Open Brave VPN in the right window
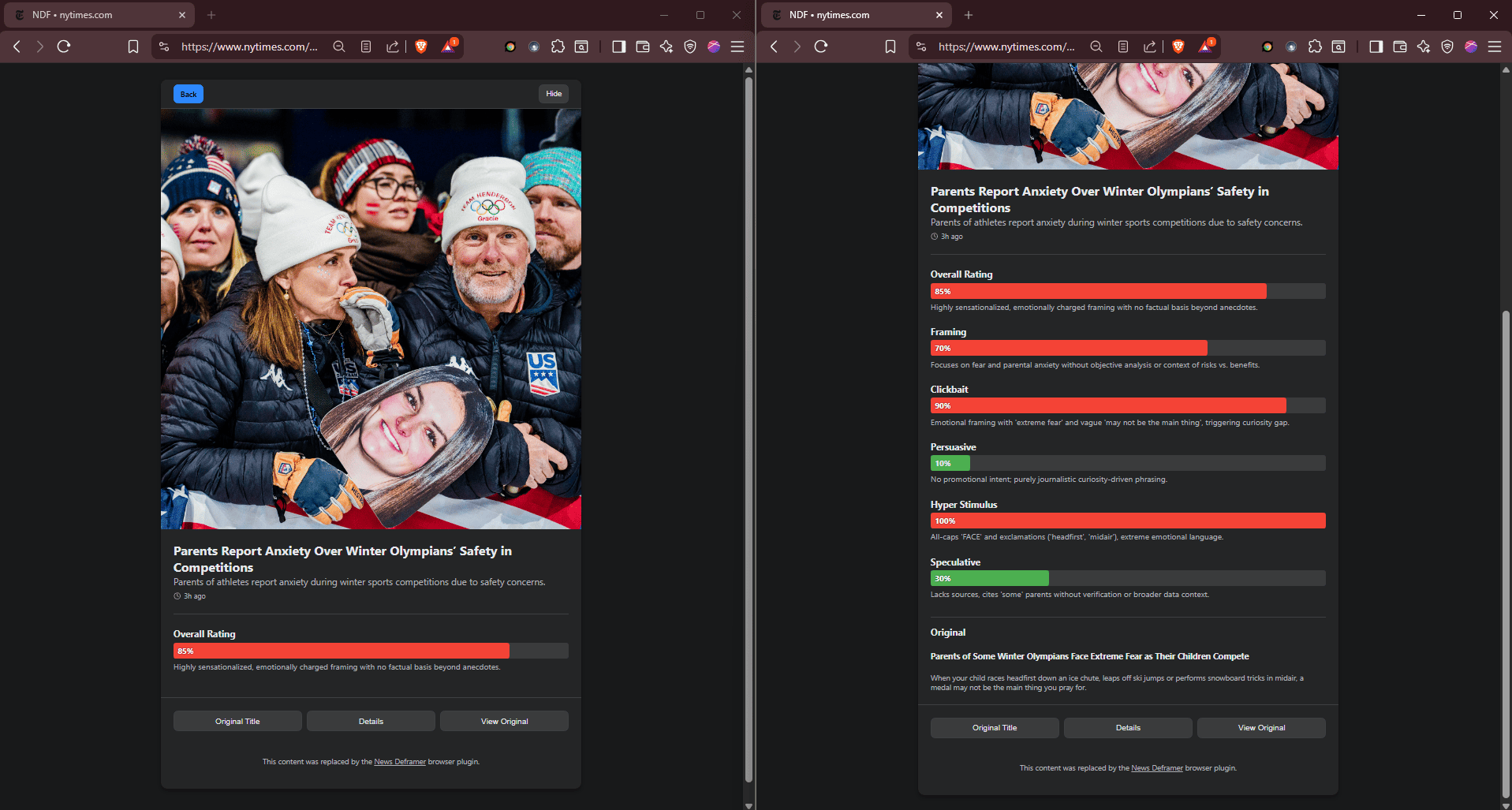The image size is (1512, 810). (1447, 47)
